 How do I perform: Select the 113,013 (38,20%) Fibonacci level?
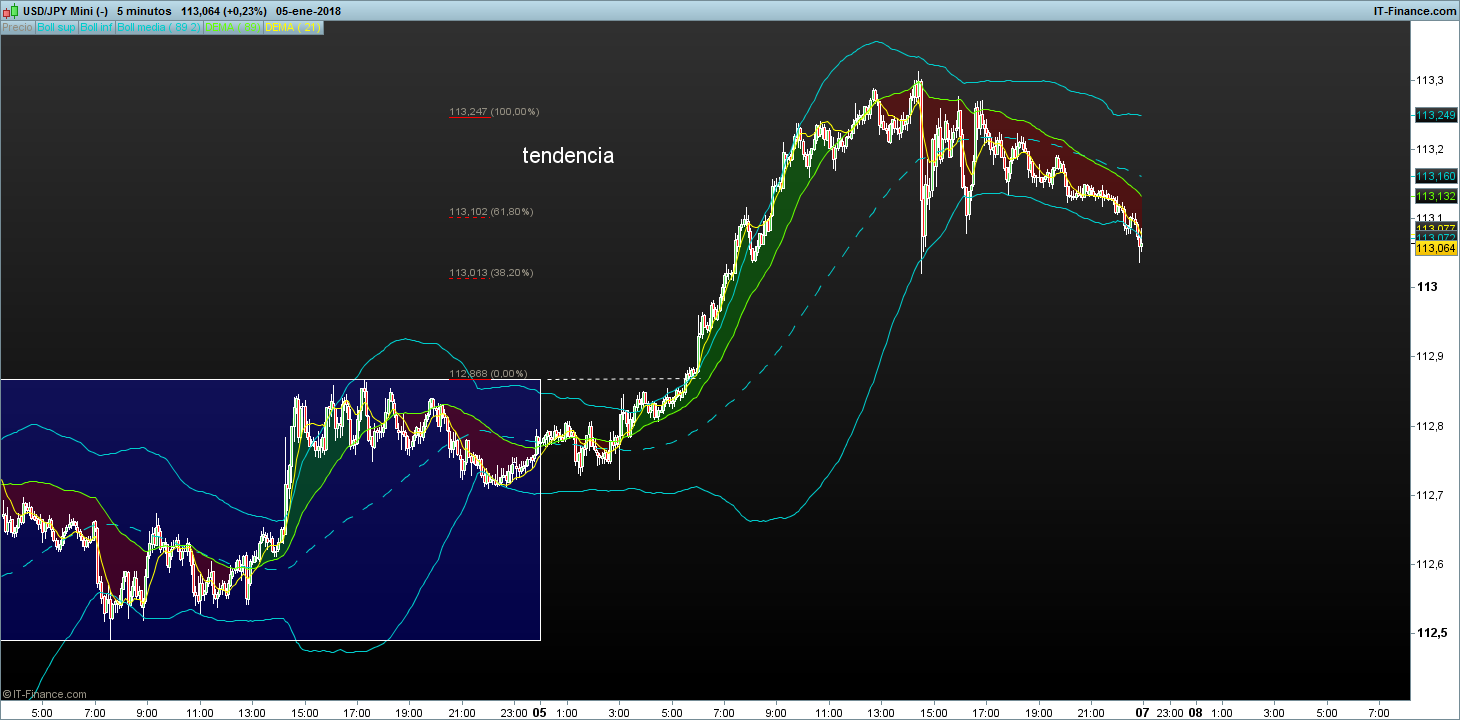click(491, 272)
